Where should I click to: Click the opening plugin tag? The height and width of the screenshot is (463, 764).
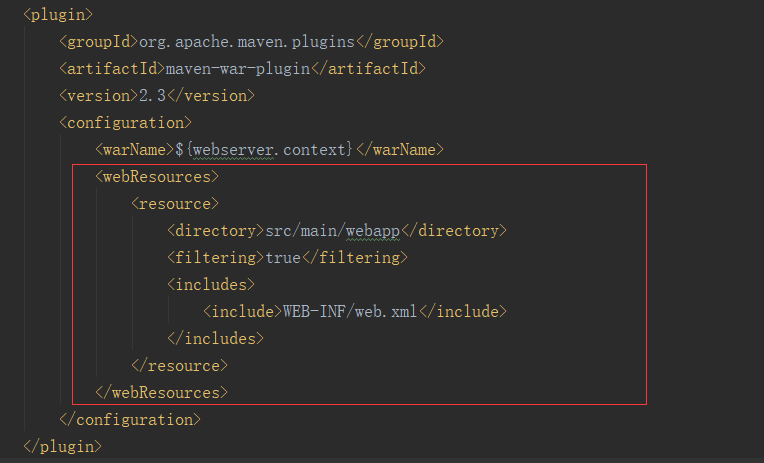pos(58,15)
